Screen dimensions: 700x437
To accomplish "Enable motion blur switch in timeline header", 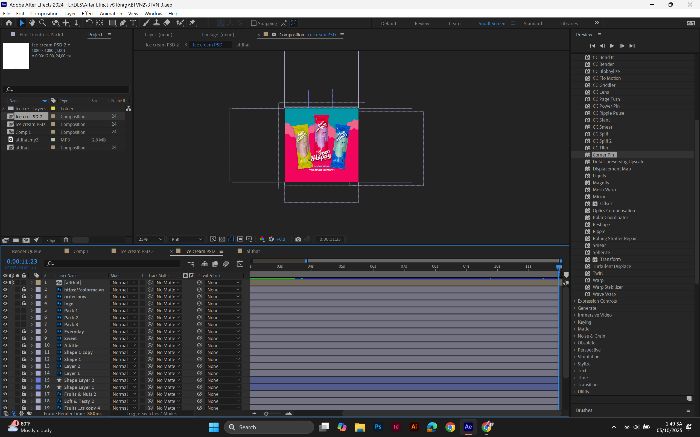I will [x=226, y=264].
